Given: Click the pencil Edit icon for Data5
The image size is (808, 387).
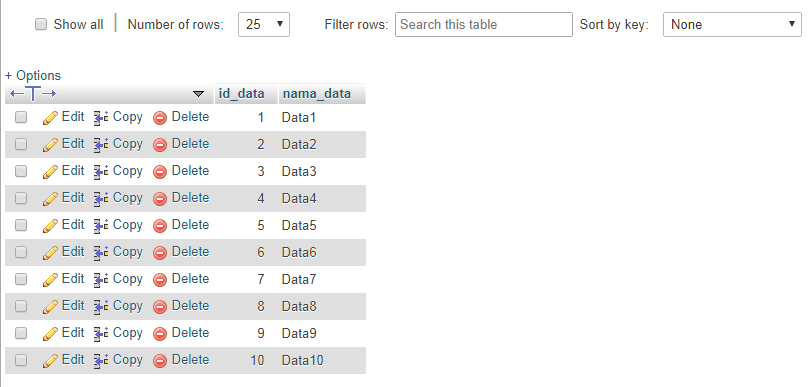Looking at the screenshot, I should click(x=50, y=226).
